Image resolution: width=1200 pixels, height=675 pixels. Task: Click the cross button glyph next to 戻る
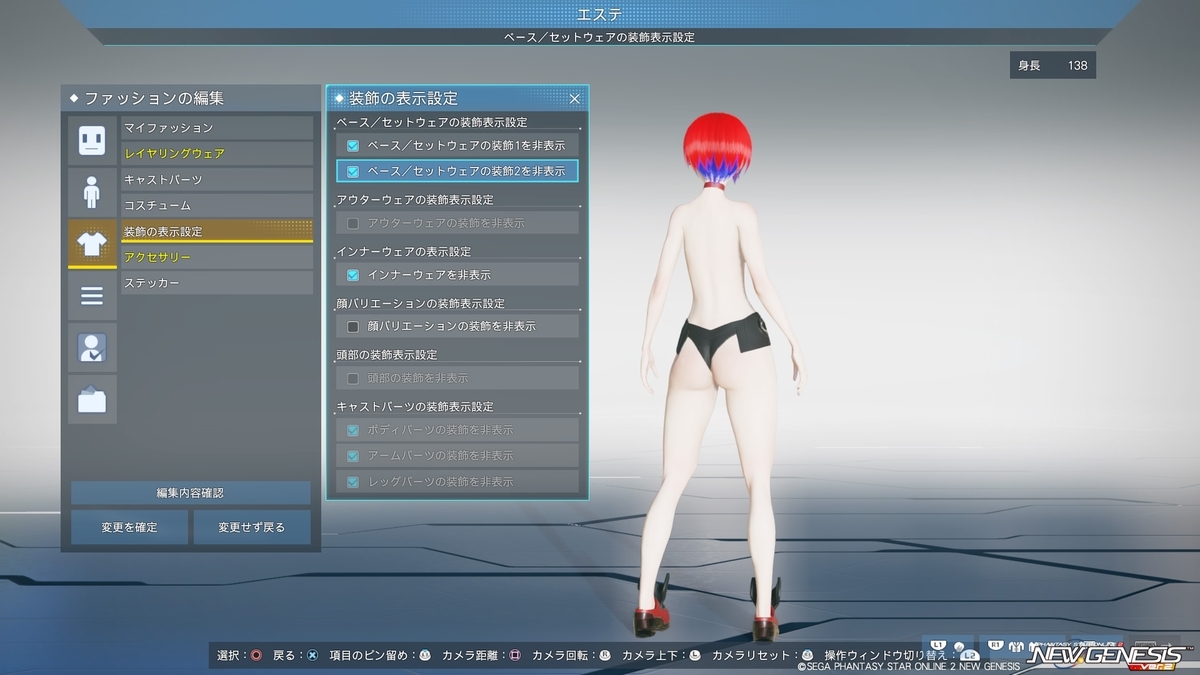click(312, 656)
